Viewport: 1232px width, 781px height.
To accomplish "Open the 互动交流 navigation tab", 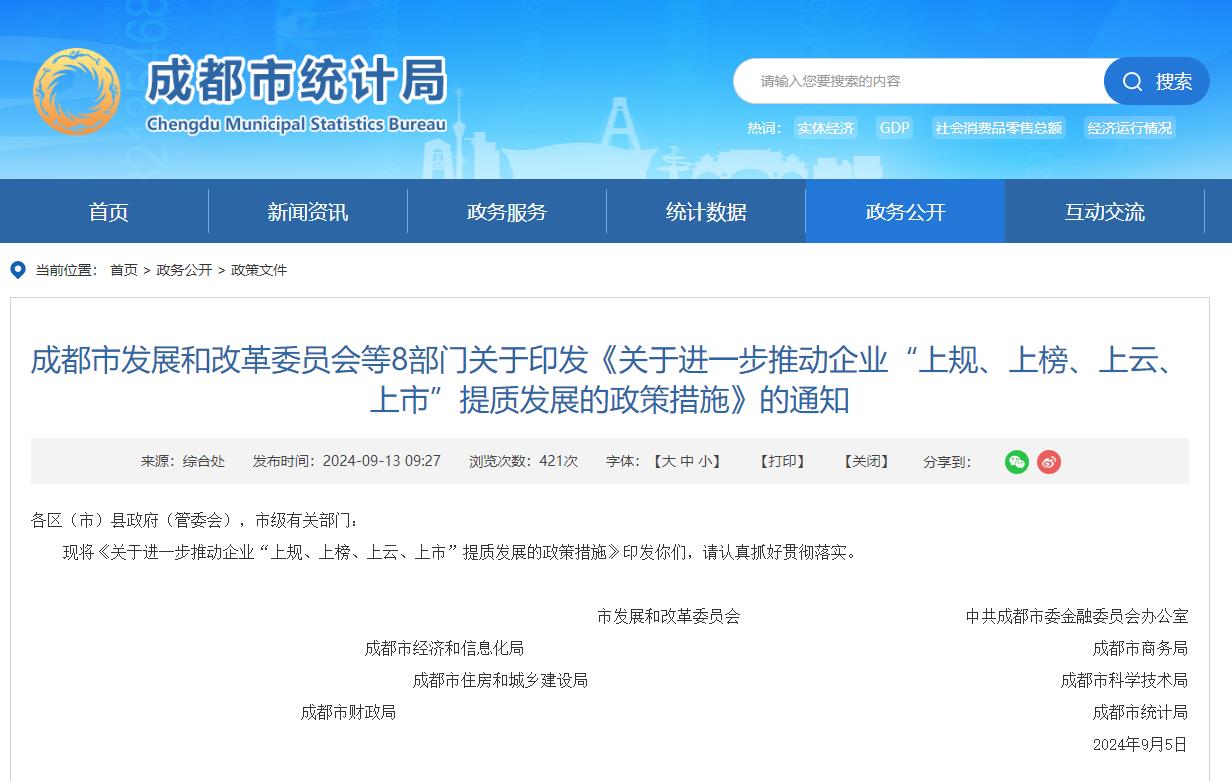I will [1104, 212].
